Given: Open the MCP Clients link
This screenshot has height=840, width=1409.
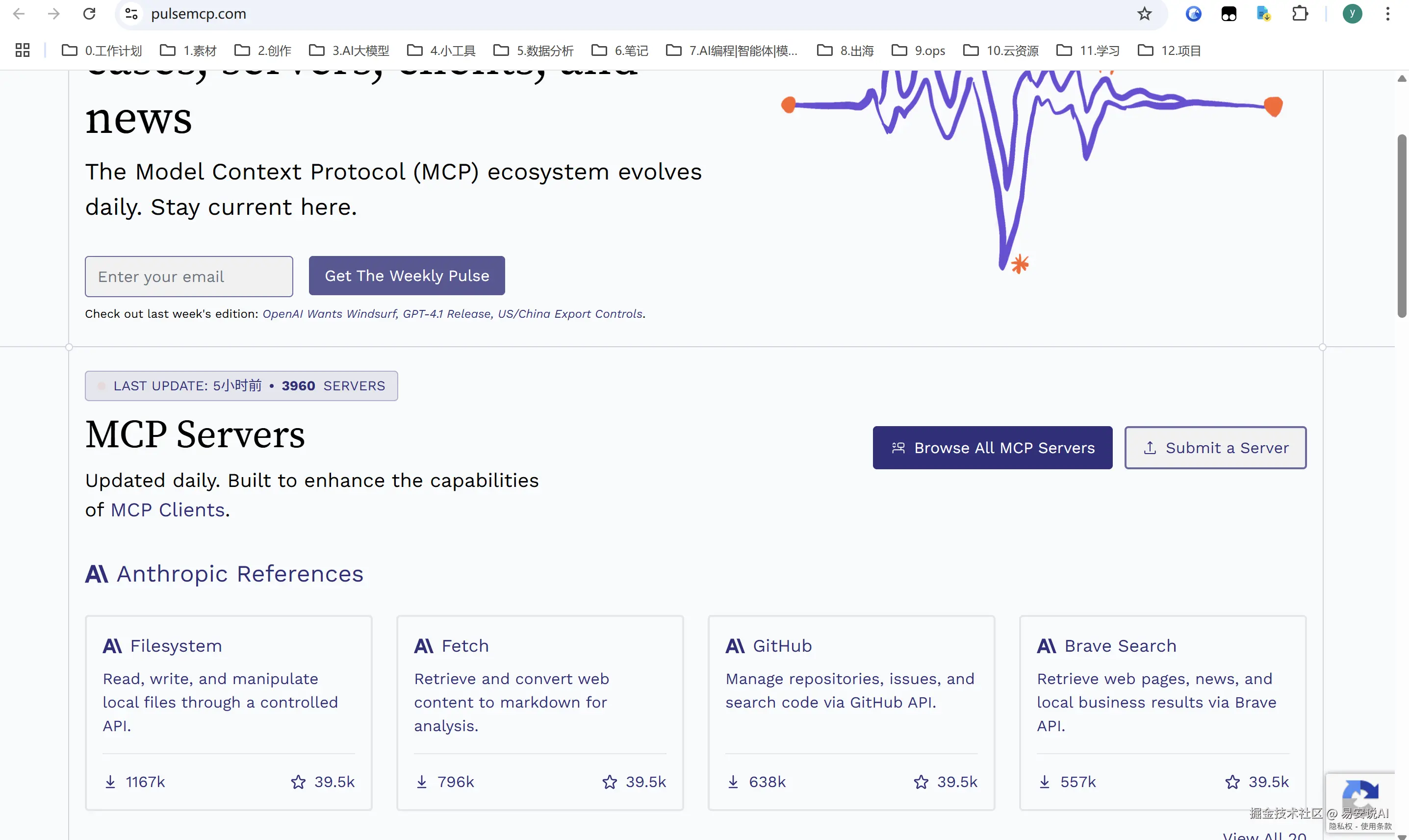Looking at the screenshot, I should pos(168,510).
